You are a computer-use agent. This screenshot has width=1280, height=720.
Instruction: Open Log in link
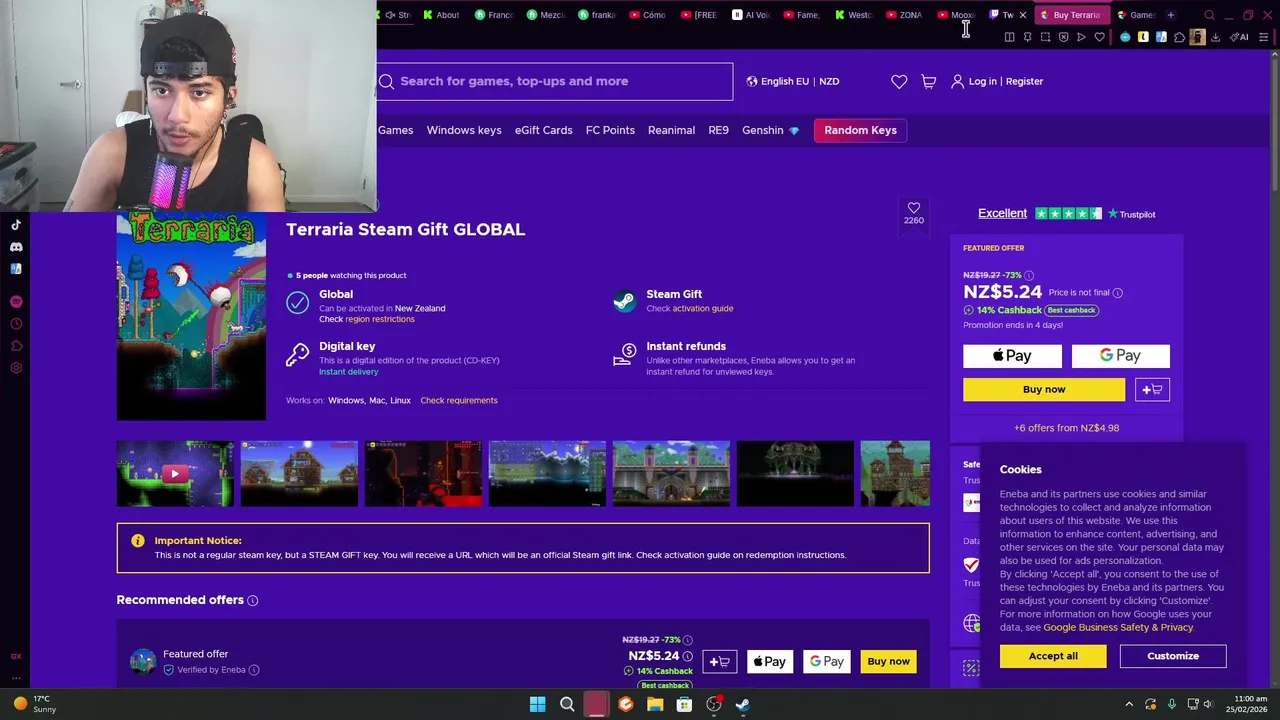982,81
